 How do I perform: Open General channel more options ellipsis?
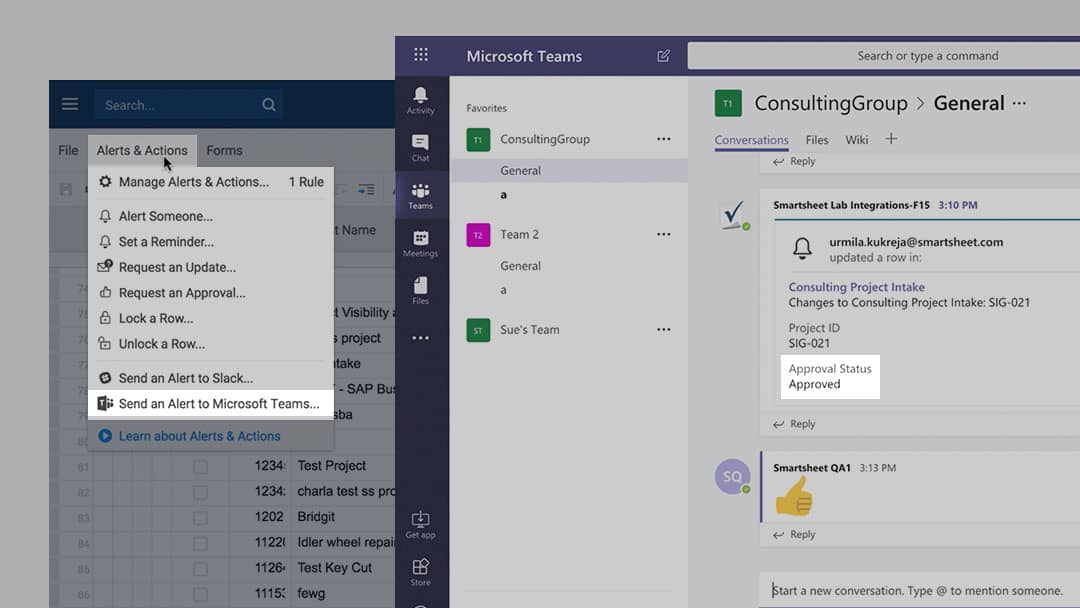point(1019,103)
